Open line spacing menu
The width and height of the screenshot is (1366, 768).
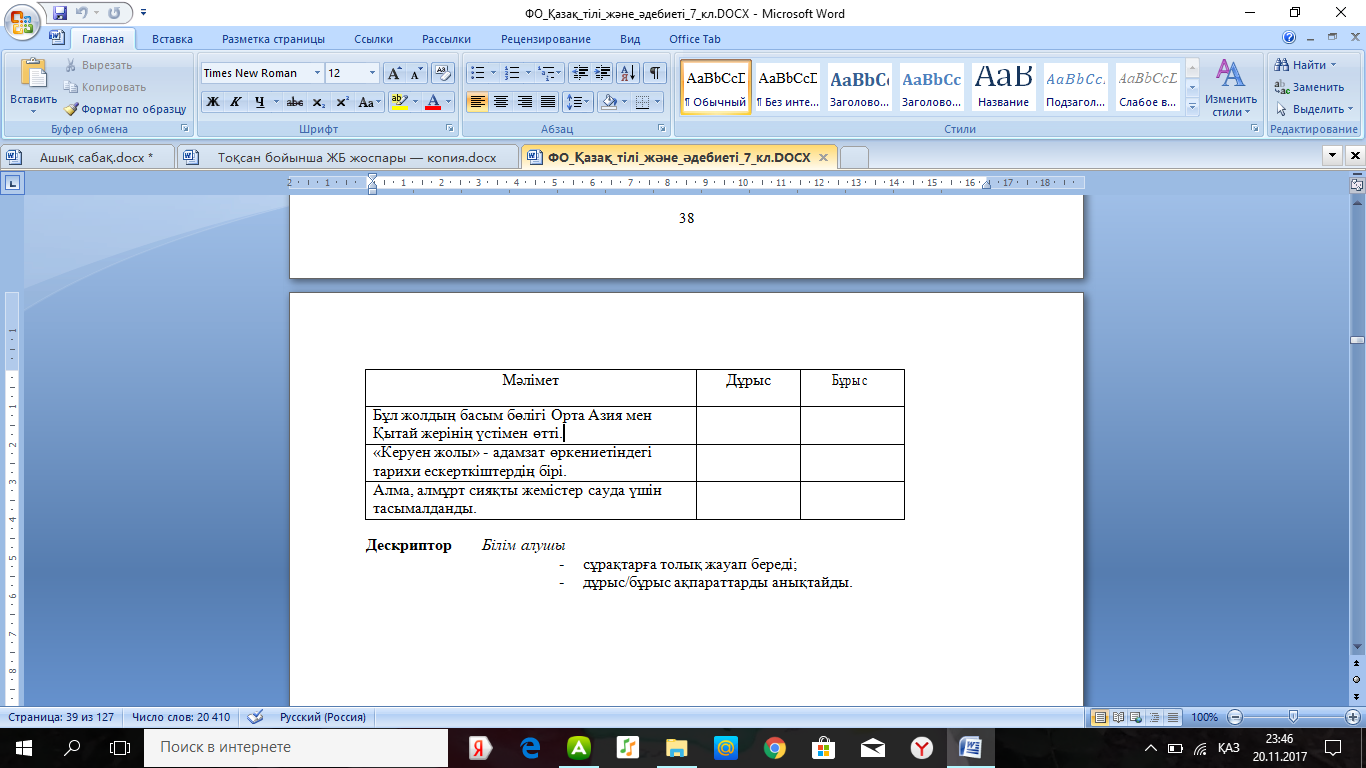click(x=578, y=102)
